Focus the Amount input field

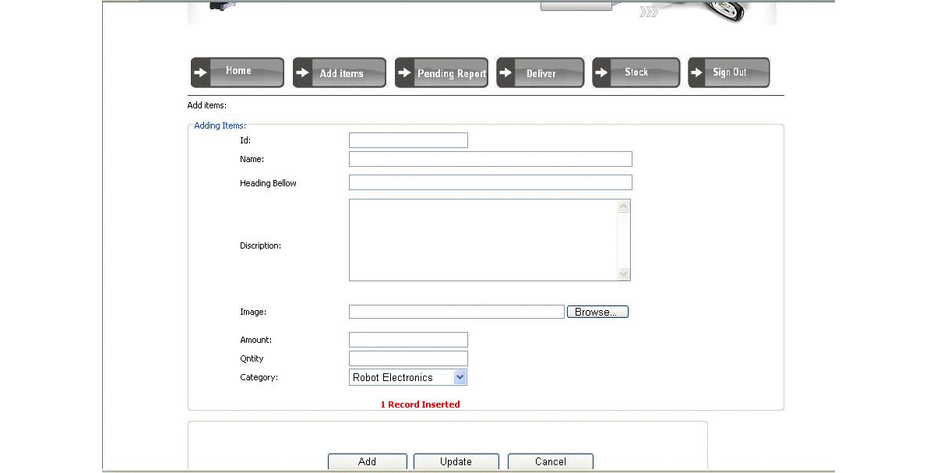(x=408, y=340)
